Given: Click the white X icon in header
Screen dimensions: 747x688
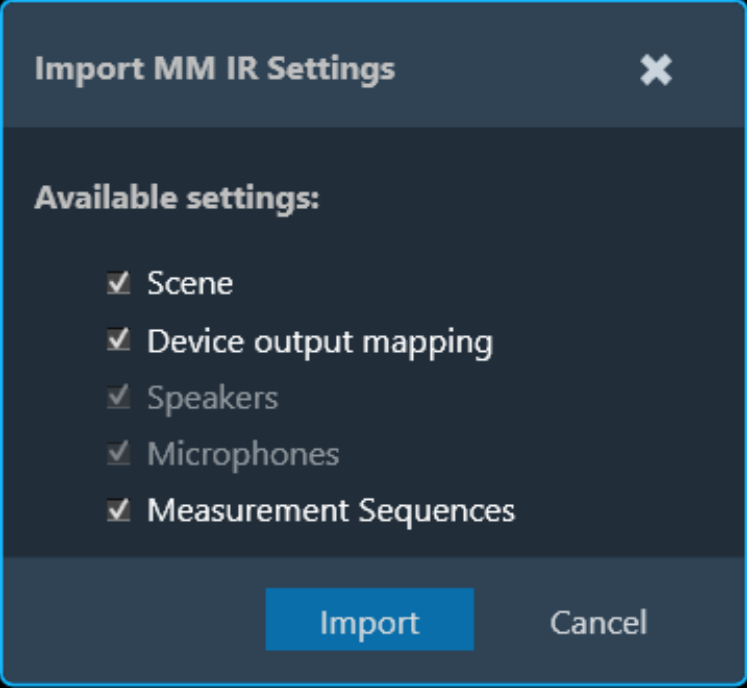Looking at the screenshot, I should [656, 70].
